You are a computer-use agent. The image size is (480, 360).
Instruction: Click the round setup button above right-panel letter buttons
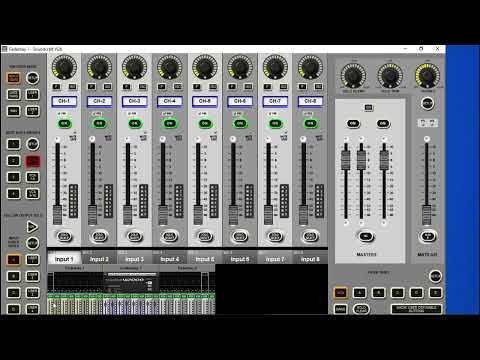coord(435,276)
